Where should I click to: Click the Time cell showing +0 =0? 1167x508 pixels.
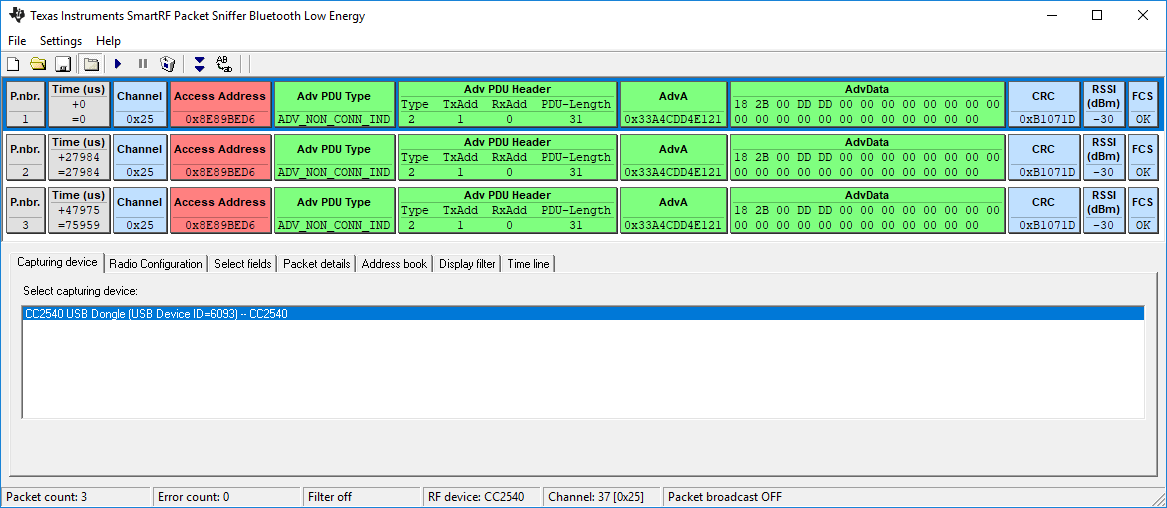pyautogui.click(x=80, y=105)
